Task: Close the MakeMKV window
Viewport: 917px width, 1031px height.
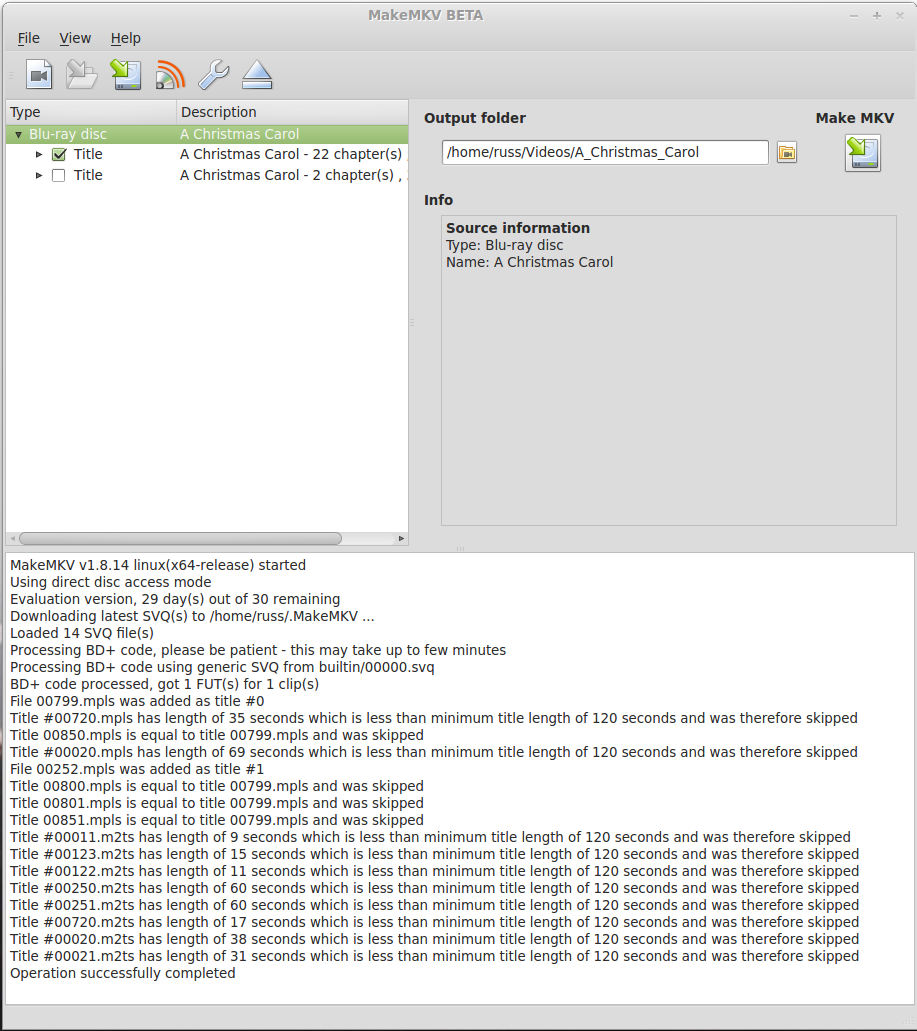Action: pos(900,16)
